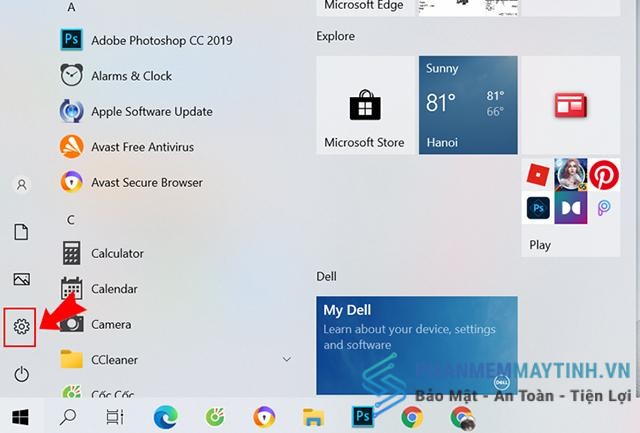Open the Camera app

click(96, 324)
